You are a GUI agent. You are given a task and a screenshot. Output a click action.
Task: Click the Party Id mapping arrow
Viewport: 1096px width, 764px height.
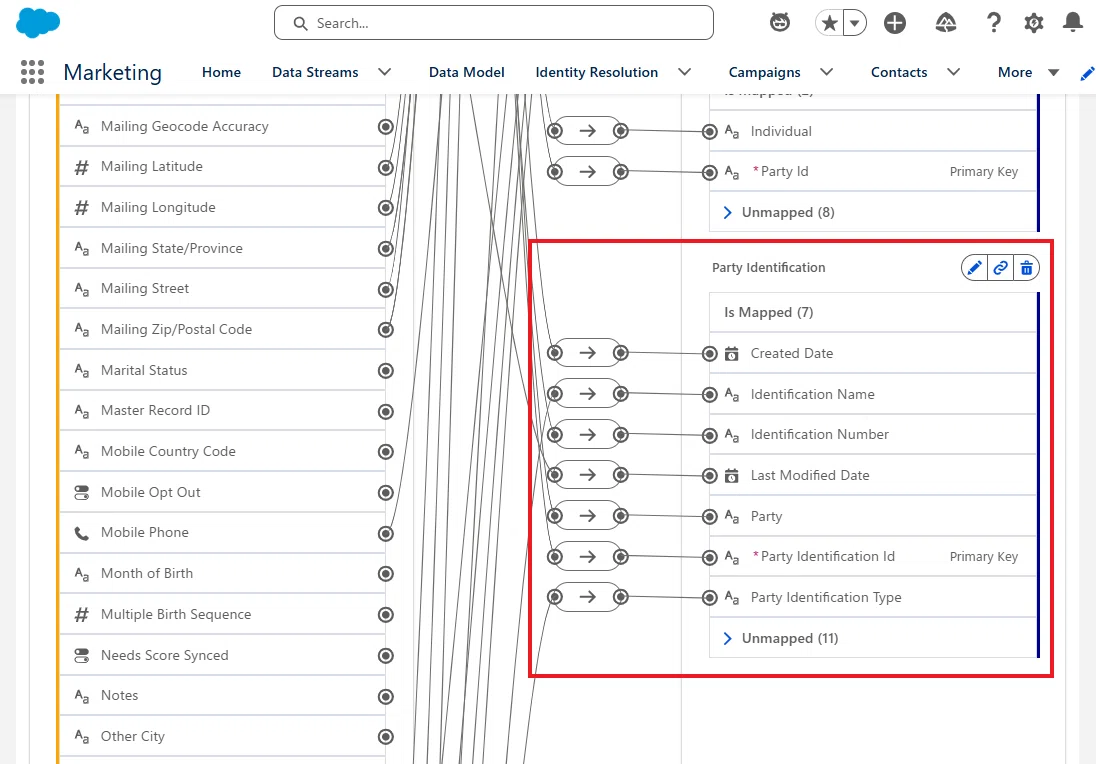click(588, 171)
